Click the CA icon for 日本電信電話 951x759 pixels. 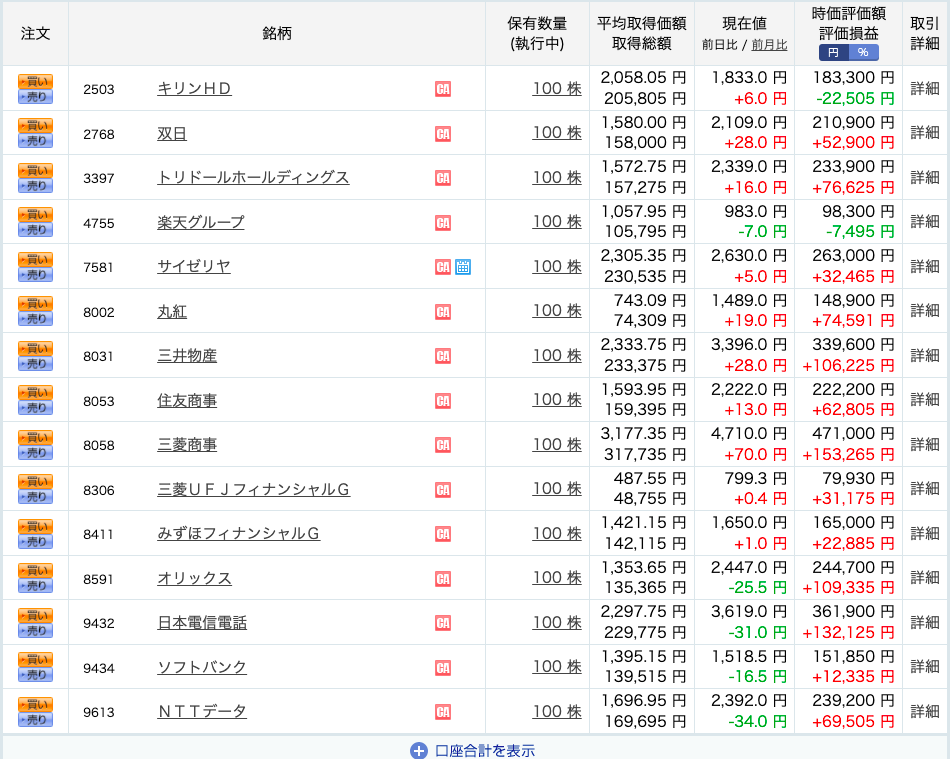[443, 623]
